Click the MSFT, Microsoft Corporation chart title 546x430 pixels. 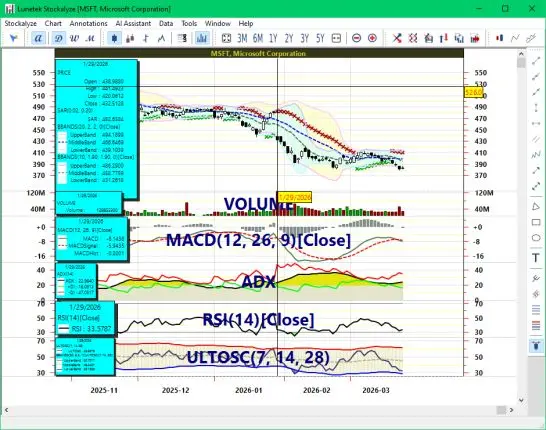[258, 54]
